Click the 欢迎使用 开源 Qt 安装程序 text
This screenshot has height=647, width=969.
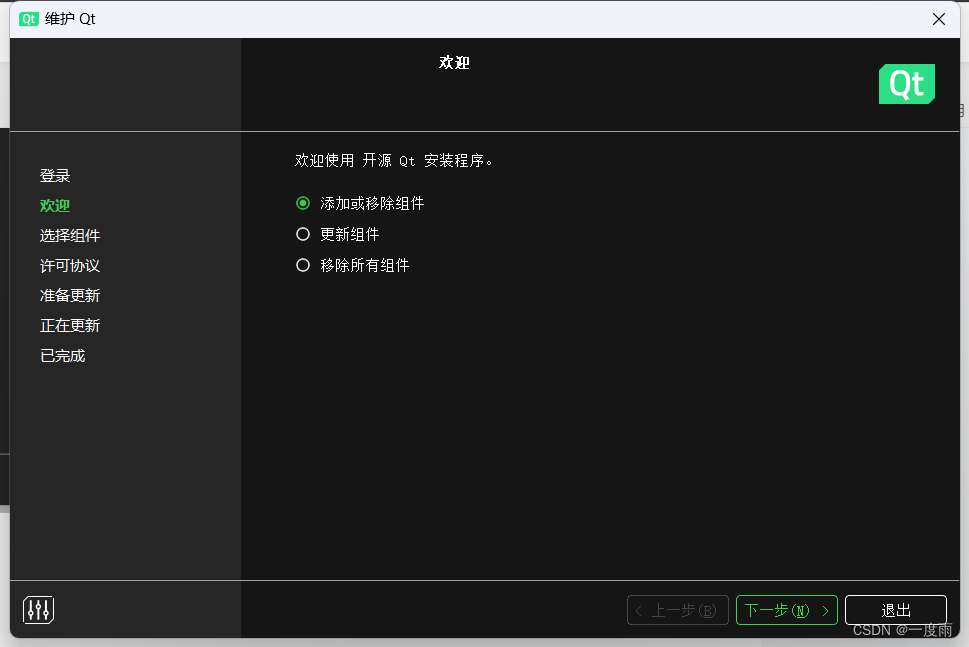click(x=394, y=161)
